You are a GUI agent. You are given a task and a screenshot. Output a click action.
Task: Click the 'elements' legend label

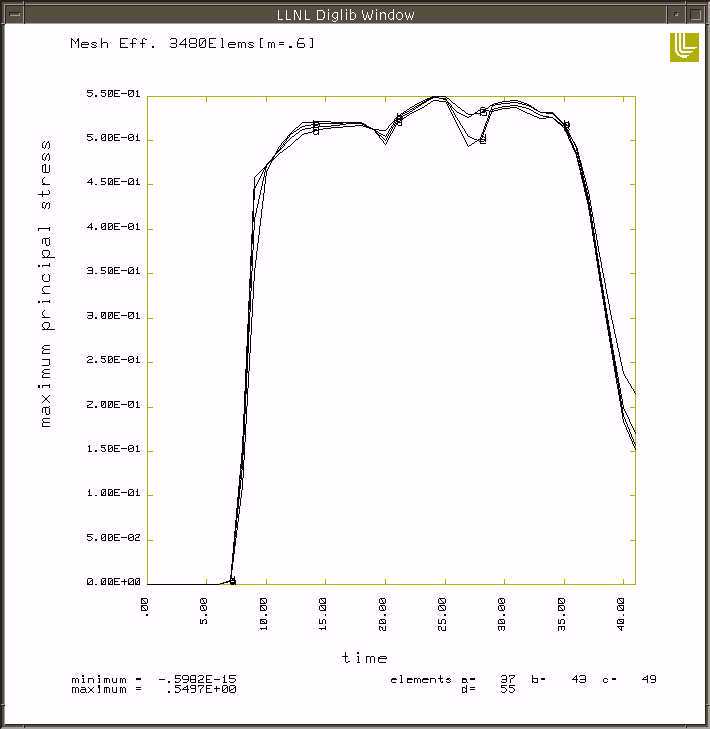coord(420,679)
